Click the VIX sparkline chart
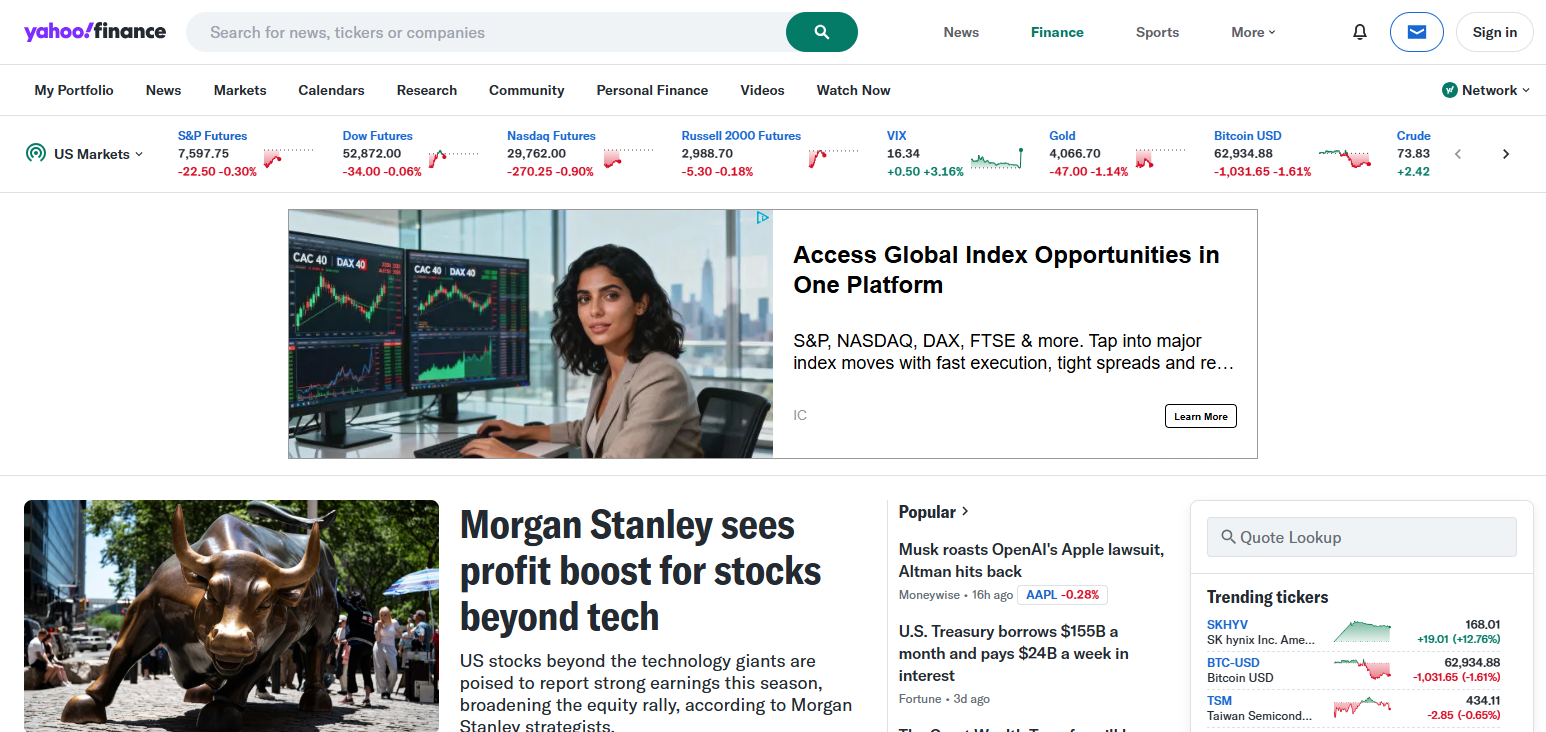 click(x=996, y=157)
